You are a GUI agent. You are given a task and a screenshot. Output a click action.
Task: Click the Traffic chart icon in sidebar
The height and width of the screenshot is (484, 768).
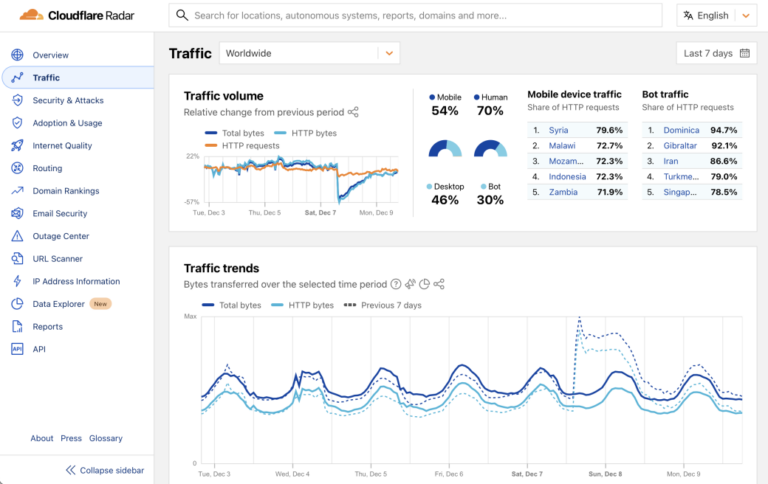pyautogui.click(x=17, y=77)
